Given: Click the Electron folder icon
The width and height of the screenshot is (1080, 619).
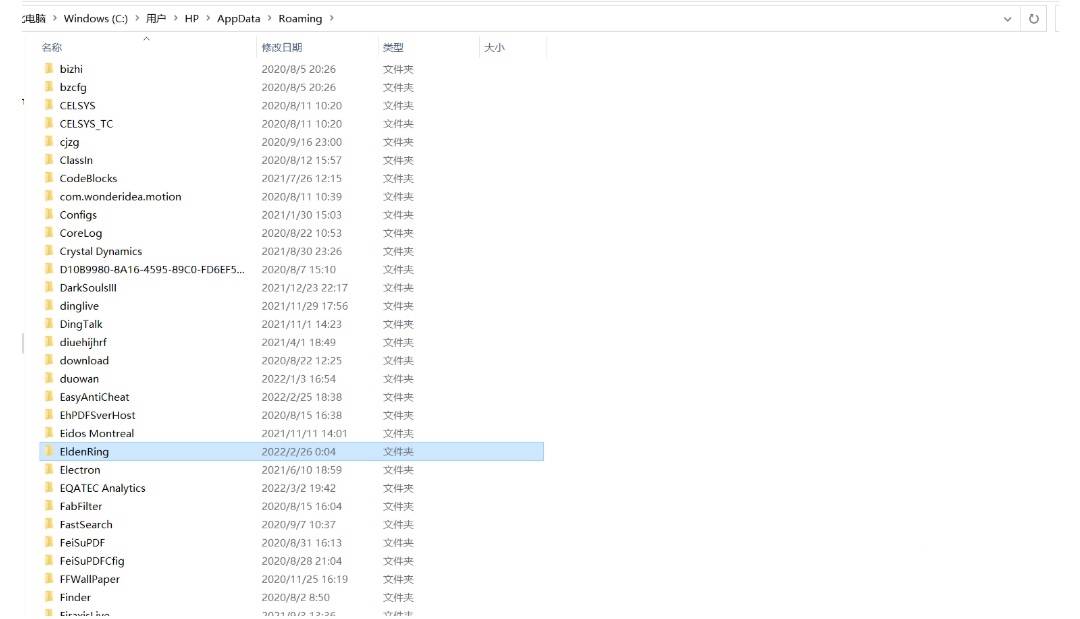Looking at the screenshot, I should 48,470.
